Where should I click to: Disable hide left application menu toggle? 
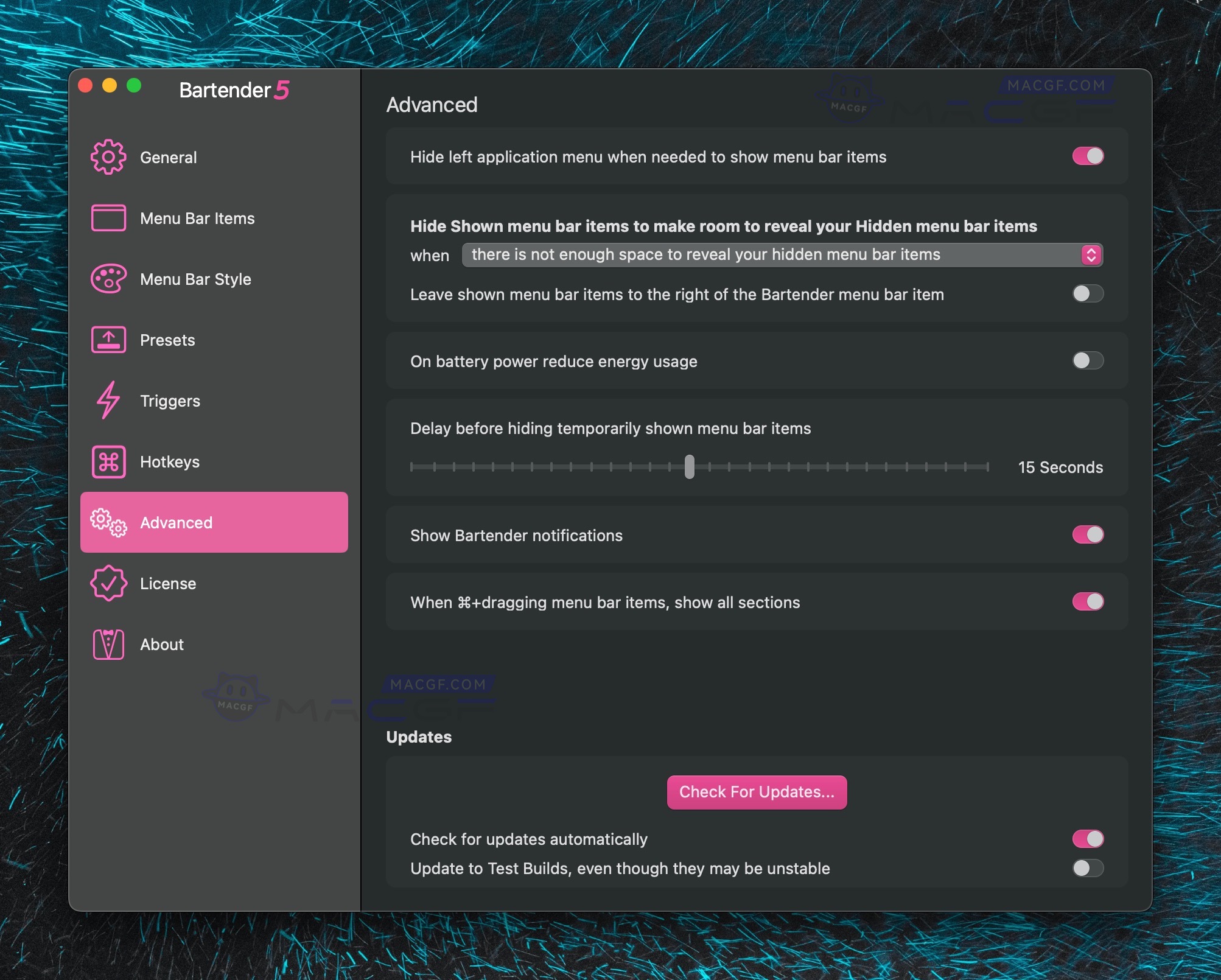[1088, 156]
